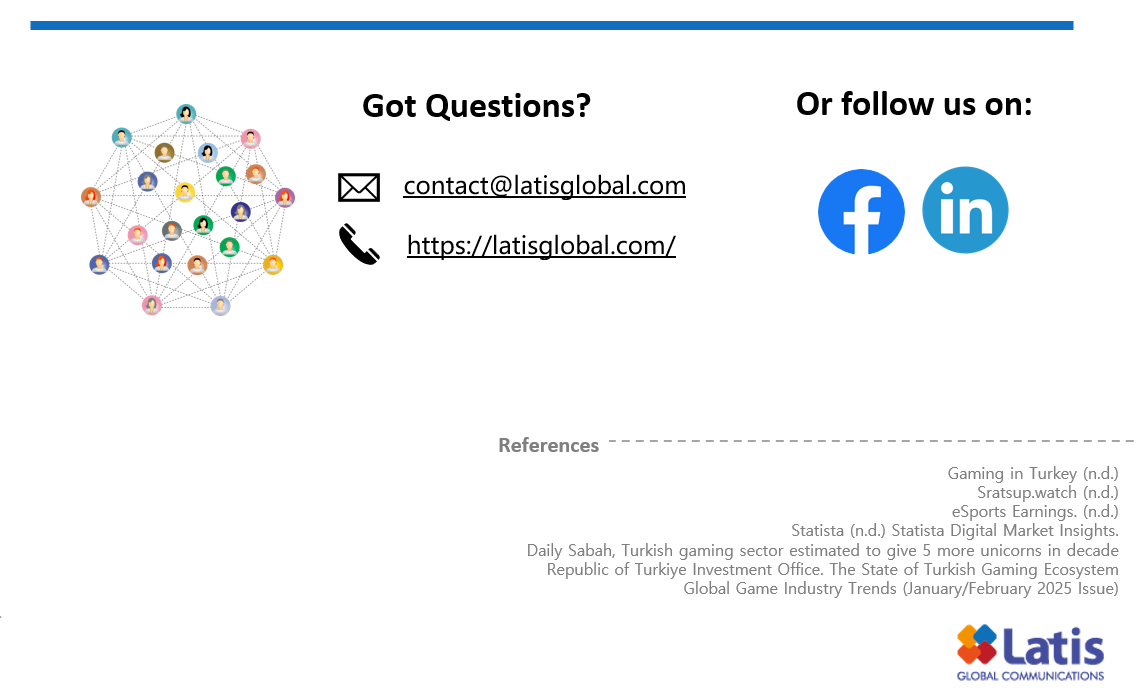Viewport: 1137px width, 699px height.
Task: Click the envelope mail icon
Action: [x=359, y=187]
